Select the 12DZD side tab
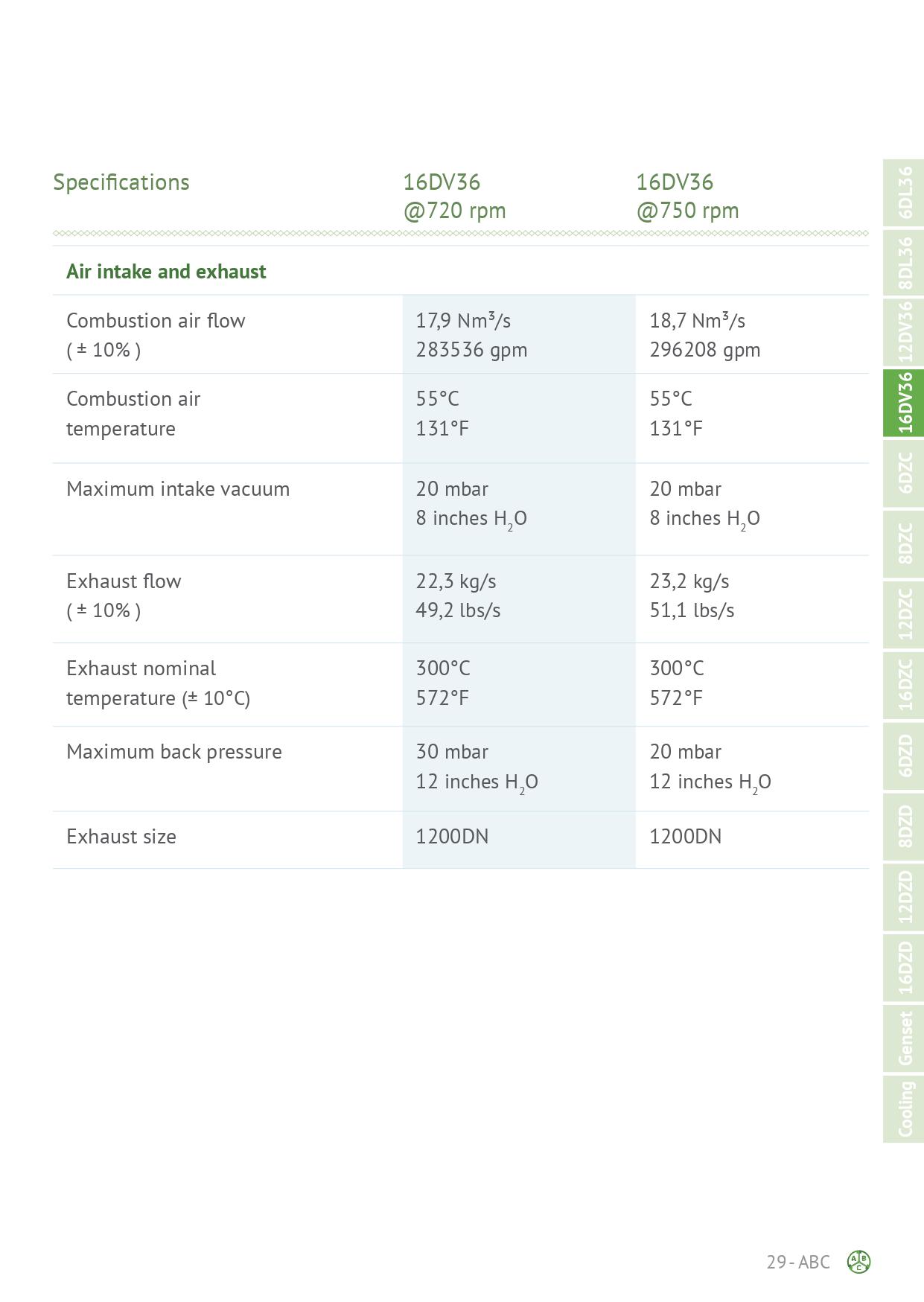Screen dimensions: 924x1302 point(904,897)
